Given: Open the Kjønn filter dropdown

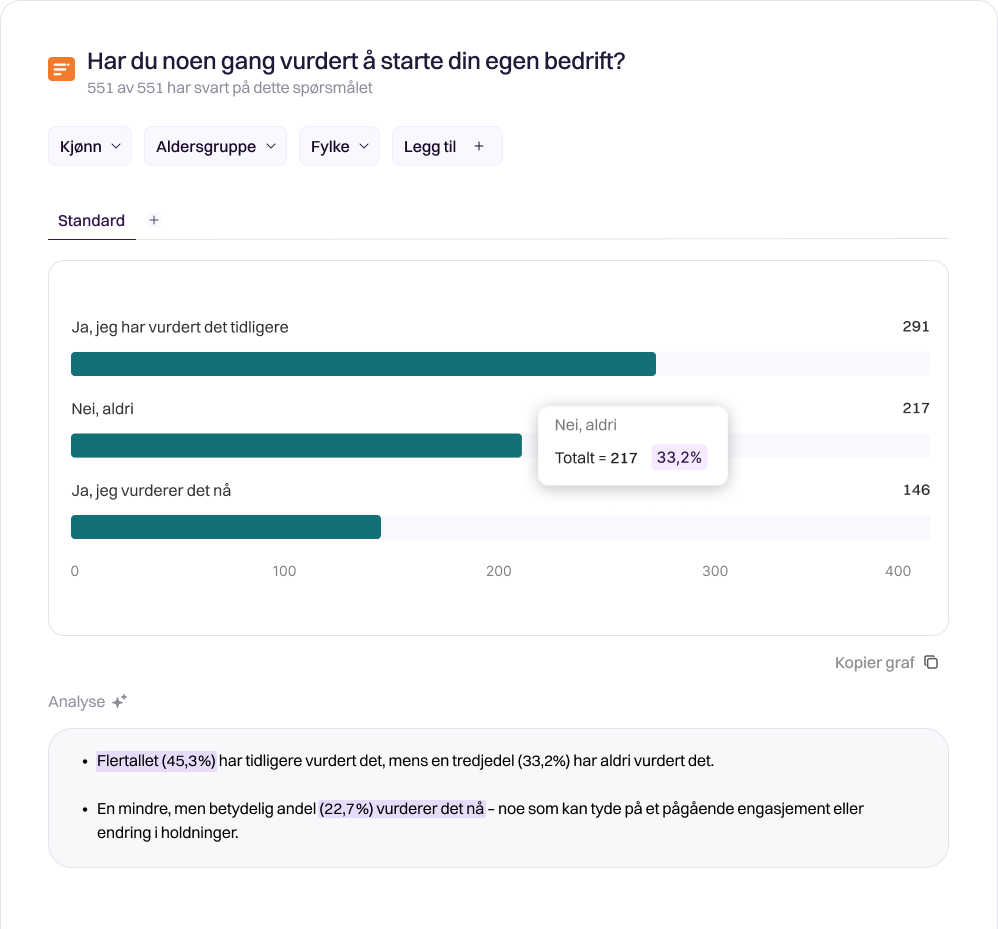Looking at the screenshot, I should 90,146.
